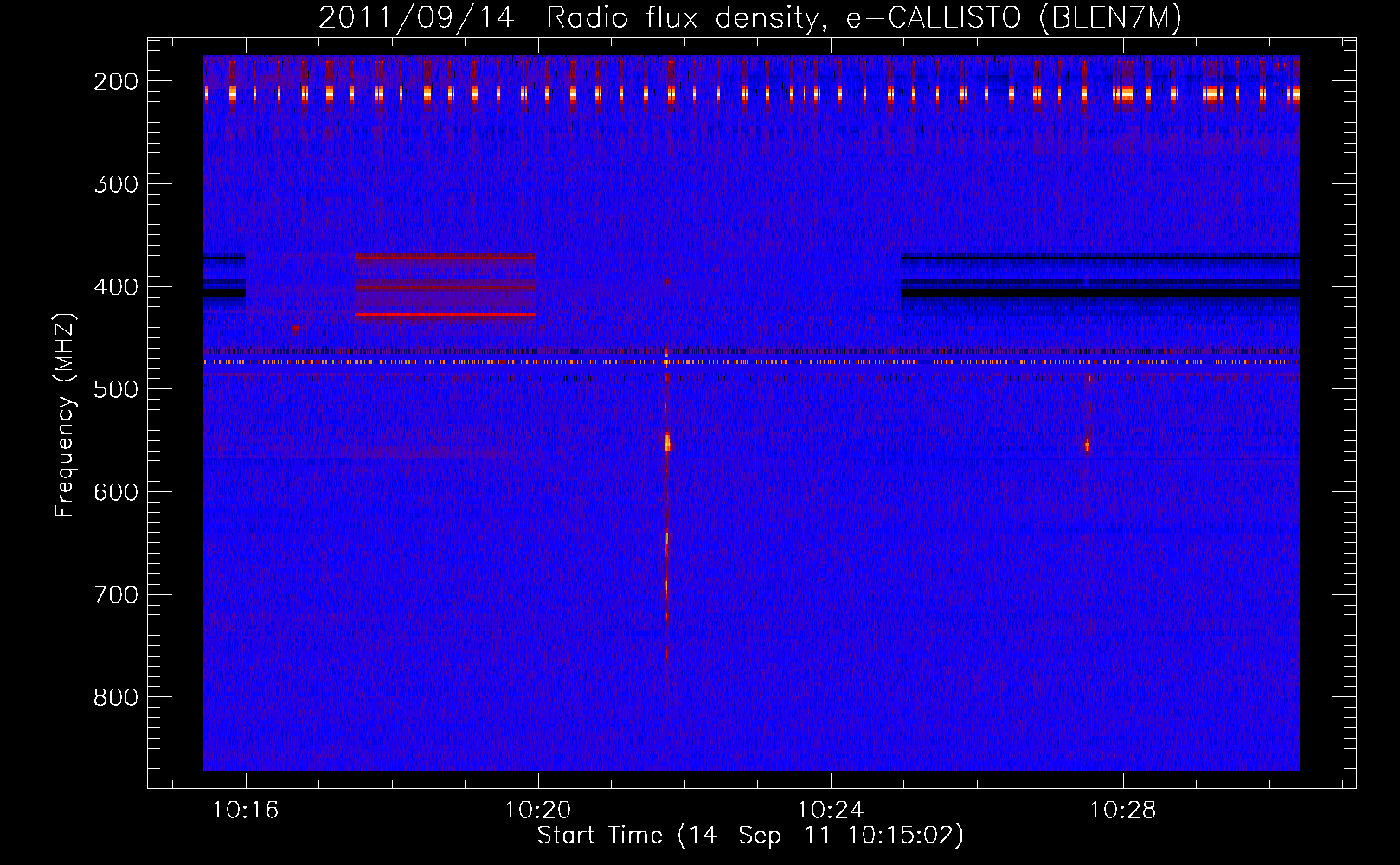The image size is (1400, 865).
Task: Click the 800 frequency tick label
Action: [x=115, y=697]
